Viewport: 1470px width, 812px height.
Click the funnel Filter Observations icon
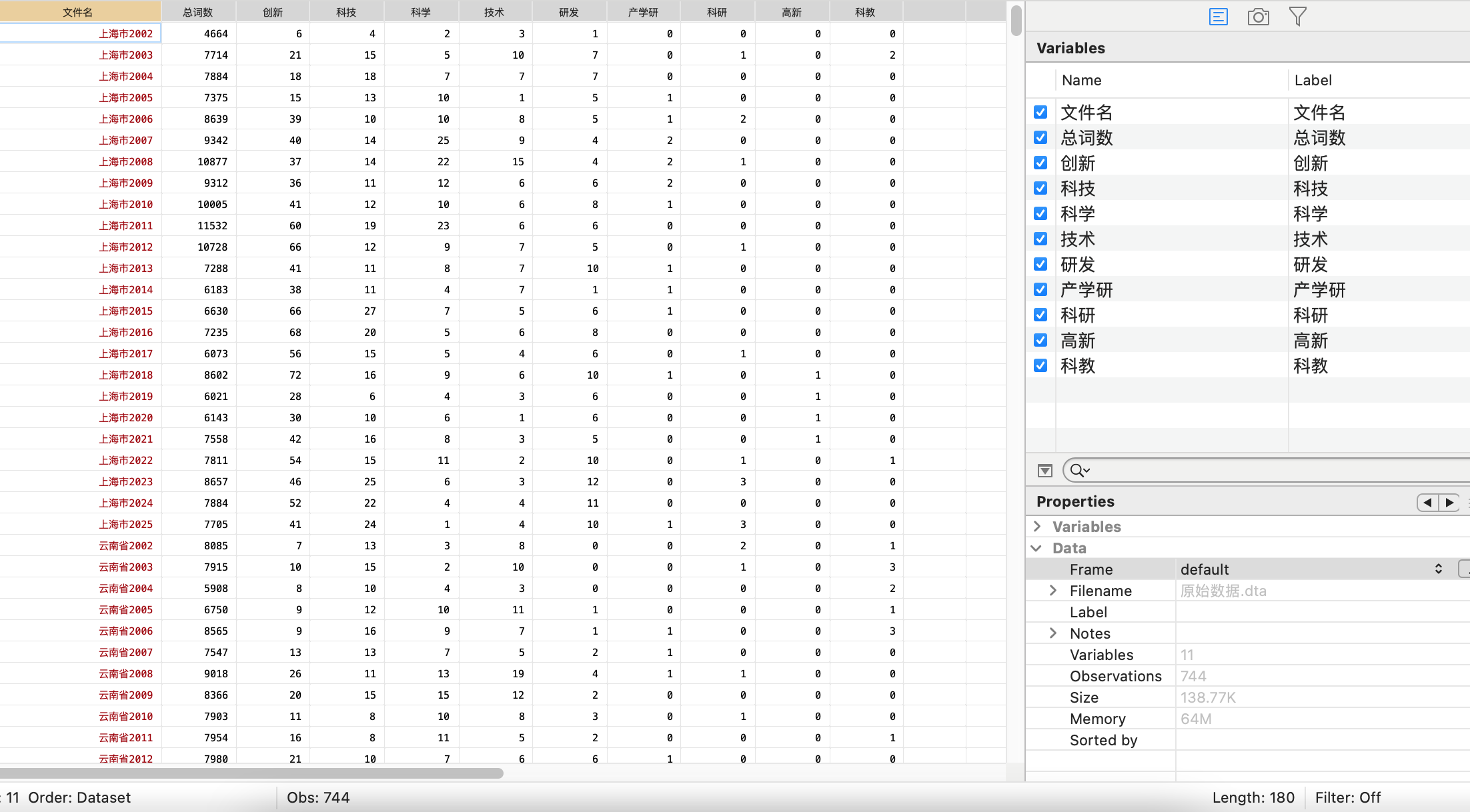[x=1297, y=17]
